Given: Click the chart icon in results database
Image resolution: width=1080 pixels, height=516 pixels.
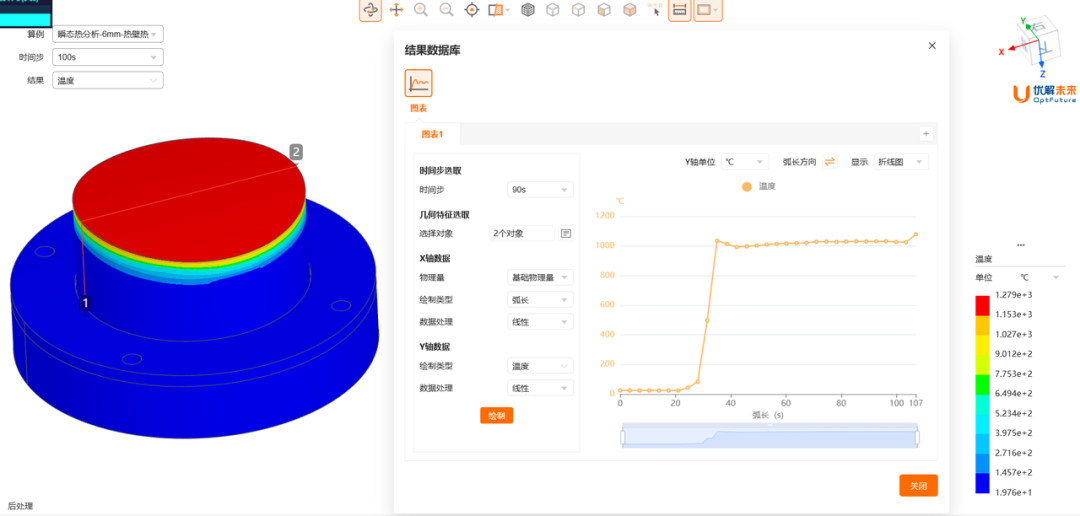Looking at the screenshot, I should click(418, 83).
